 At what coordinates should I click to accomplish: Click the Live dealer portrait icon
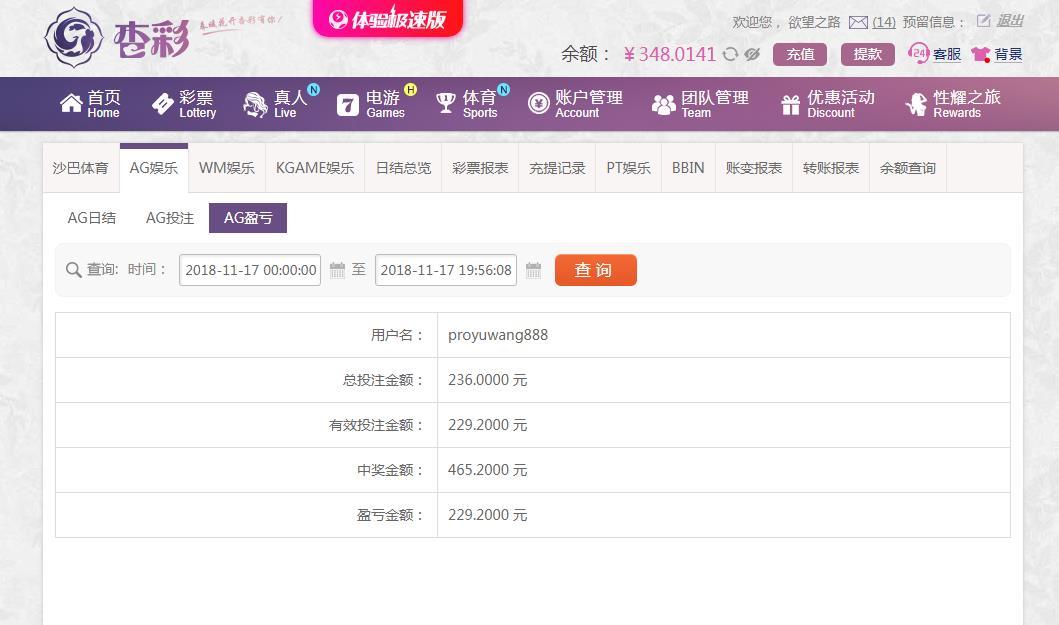tap(255, 105)
